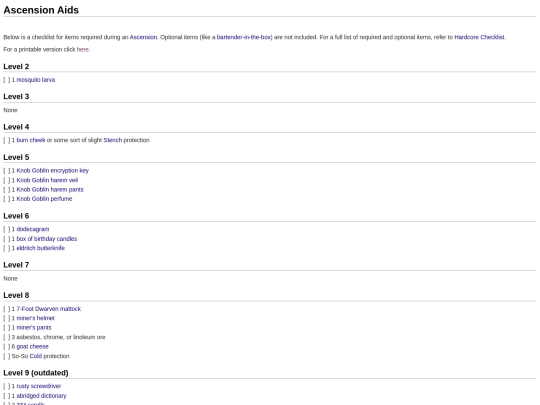The width and height of the screenshot is (540, 405).
Task: Open the mosquito larva link
Action: (x=36, y=80)
